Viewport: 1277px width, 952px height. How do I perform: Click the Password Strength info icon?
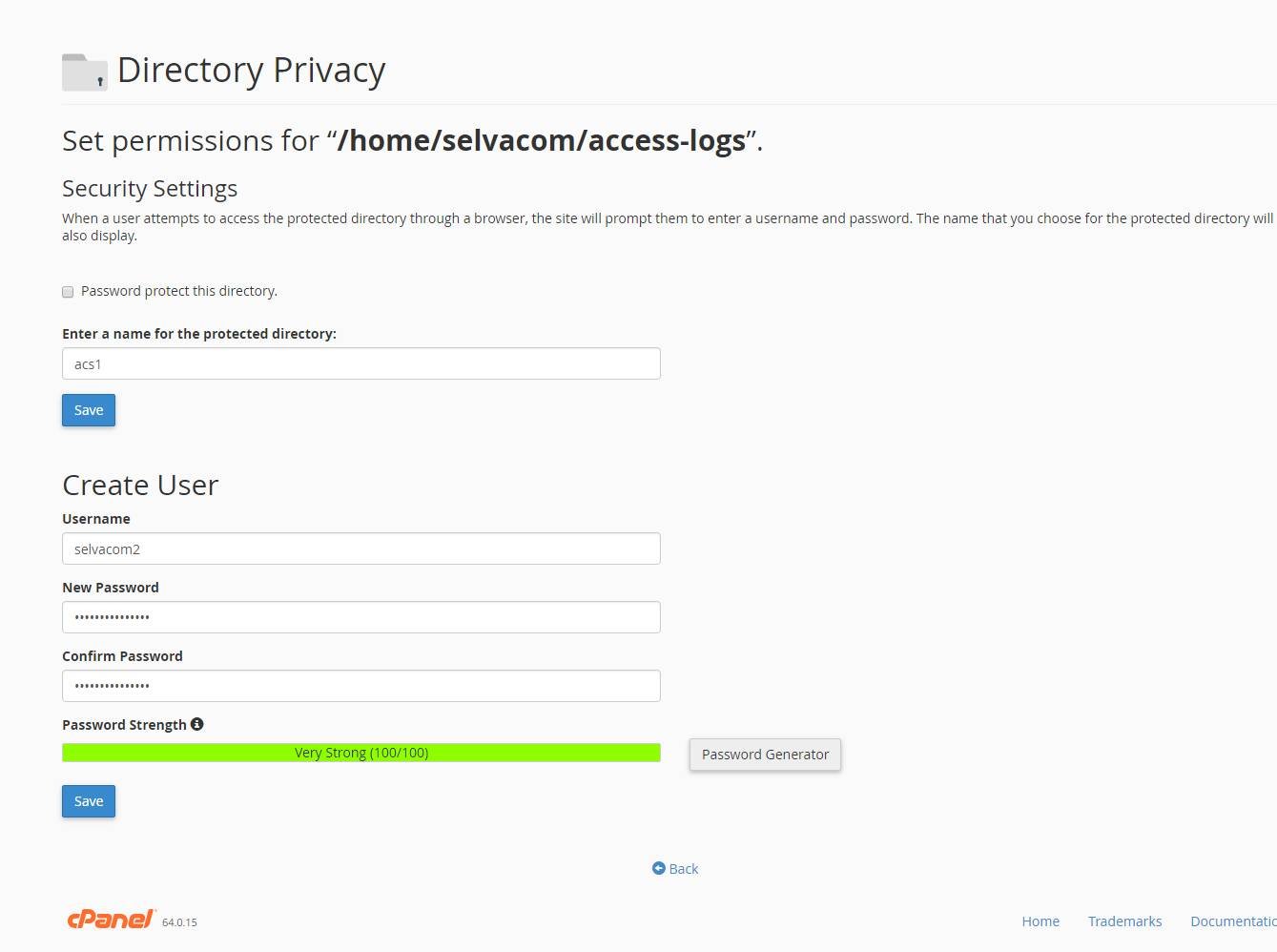point(196,724)
